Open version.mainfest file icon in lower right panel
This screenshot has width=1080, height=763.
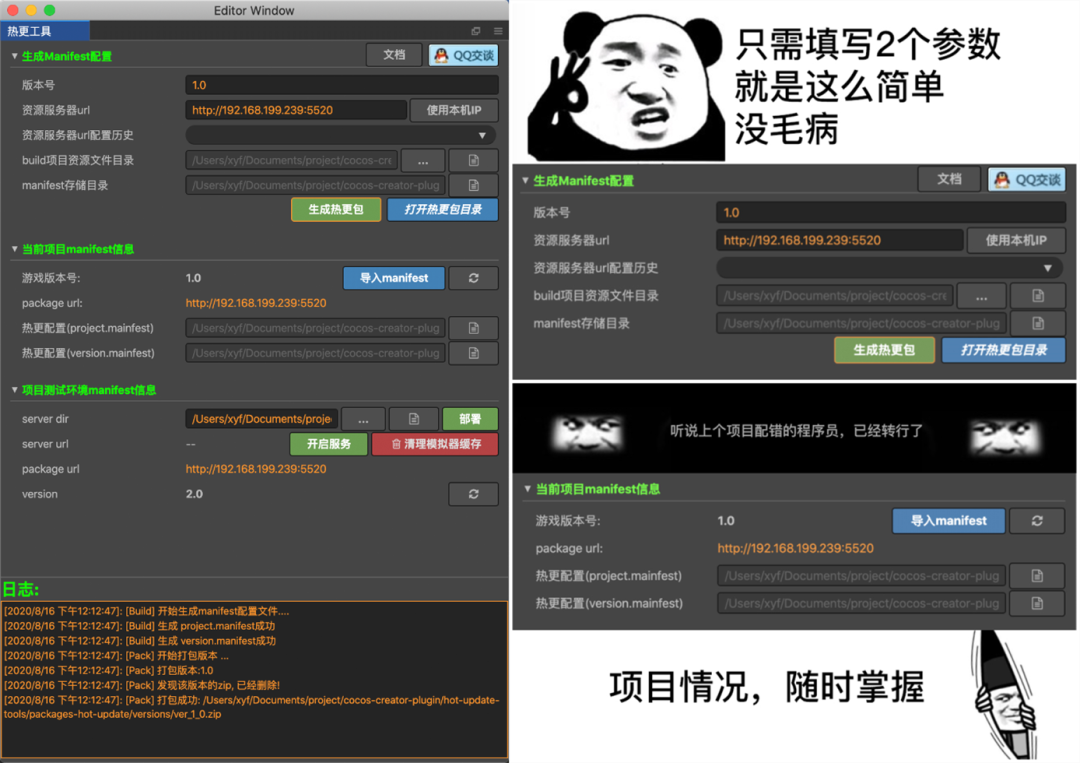pos(1037,603)
